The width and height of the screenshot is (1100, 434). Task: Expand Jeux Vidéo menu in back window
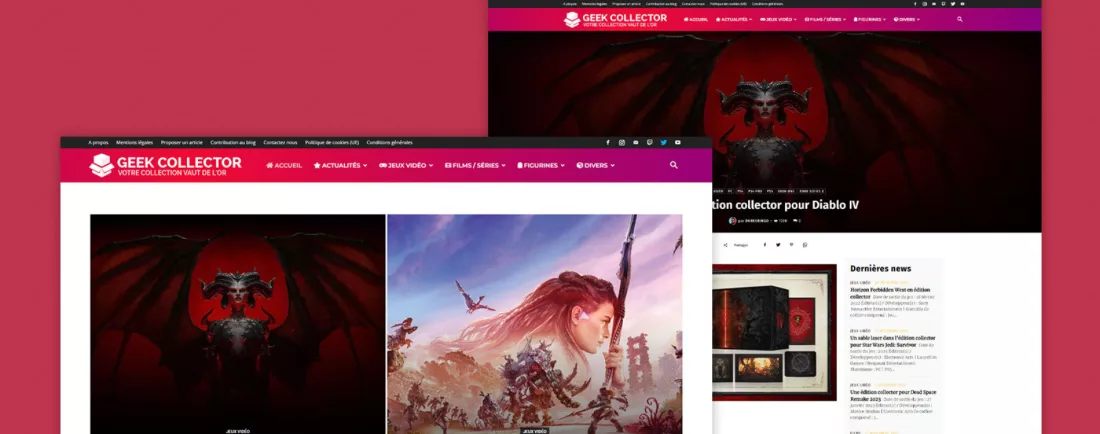coord(779,20)
